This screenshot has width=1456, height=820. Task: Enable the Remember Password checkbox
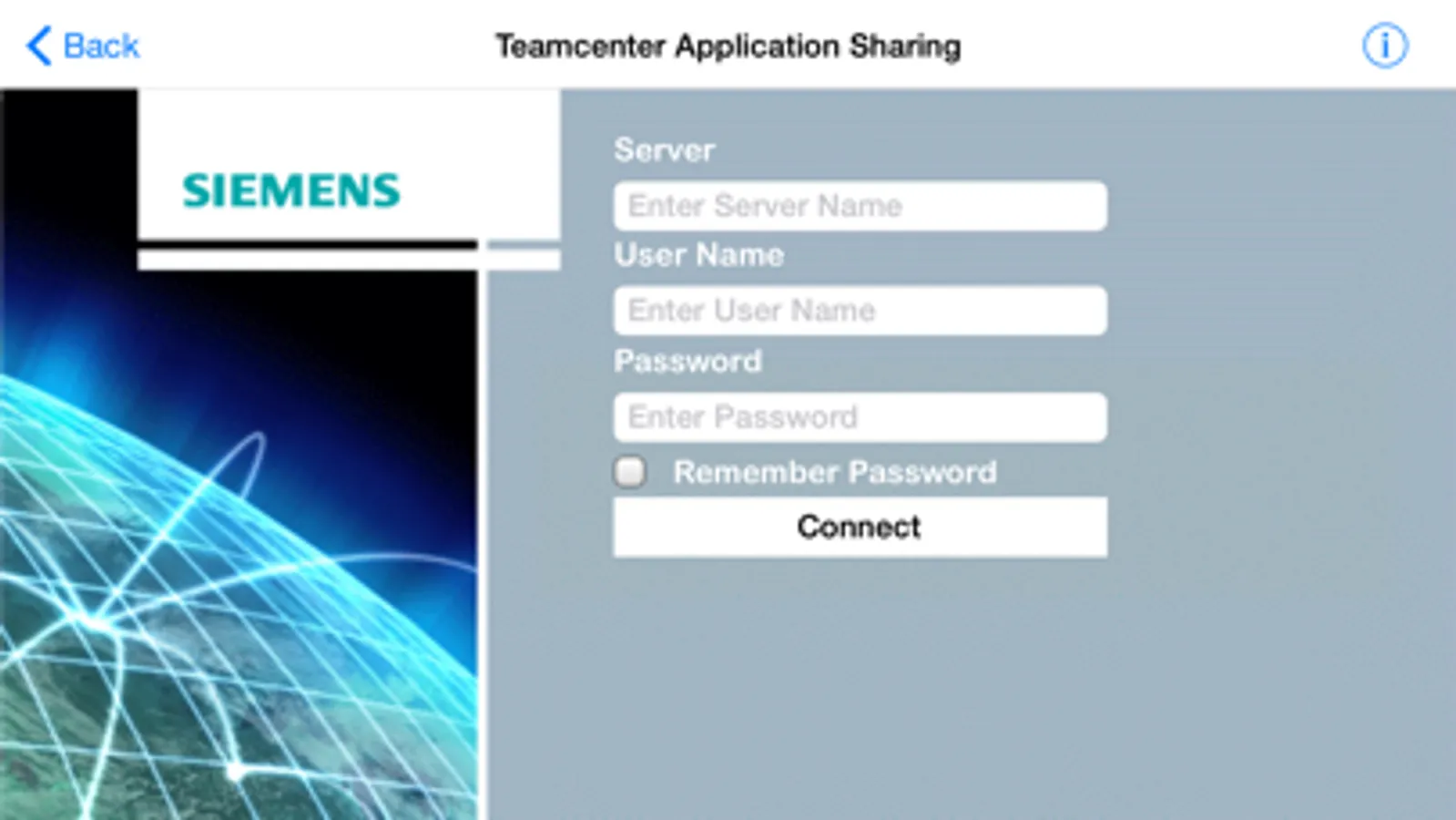pyautogui.click(x=630, y=472)
